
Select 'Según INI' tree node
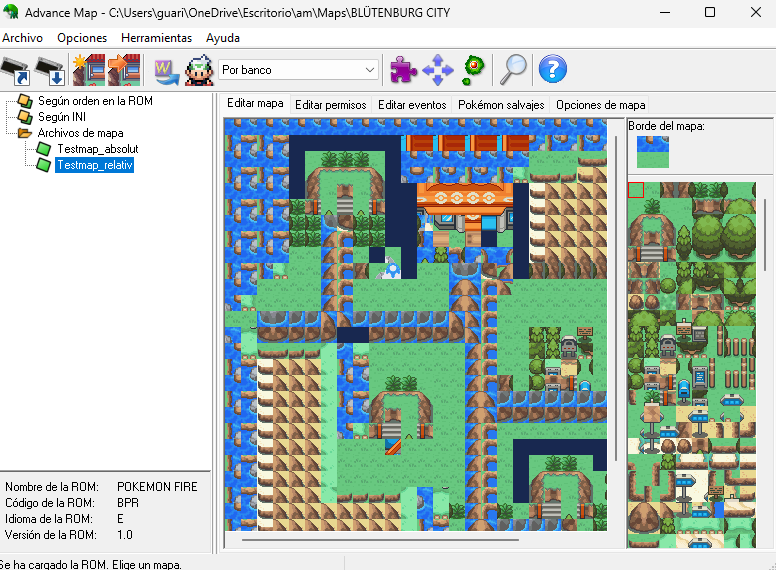pyautogui.click(x=62, y=117)
